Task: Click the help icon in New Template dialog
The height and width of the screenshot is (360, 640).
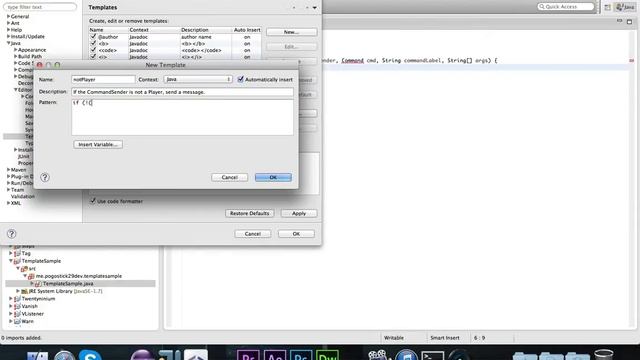Action: (45, 177)
